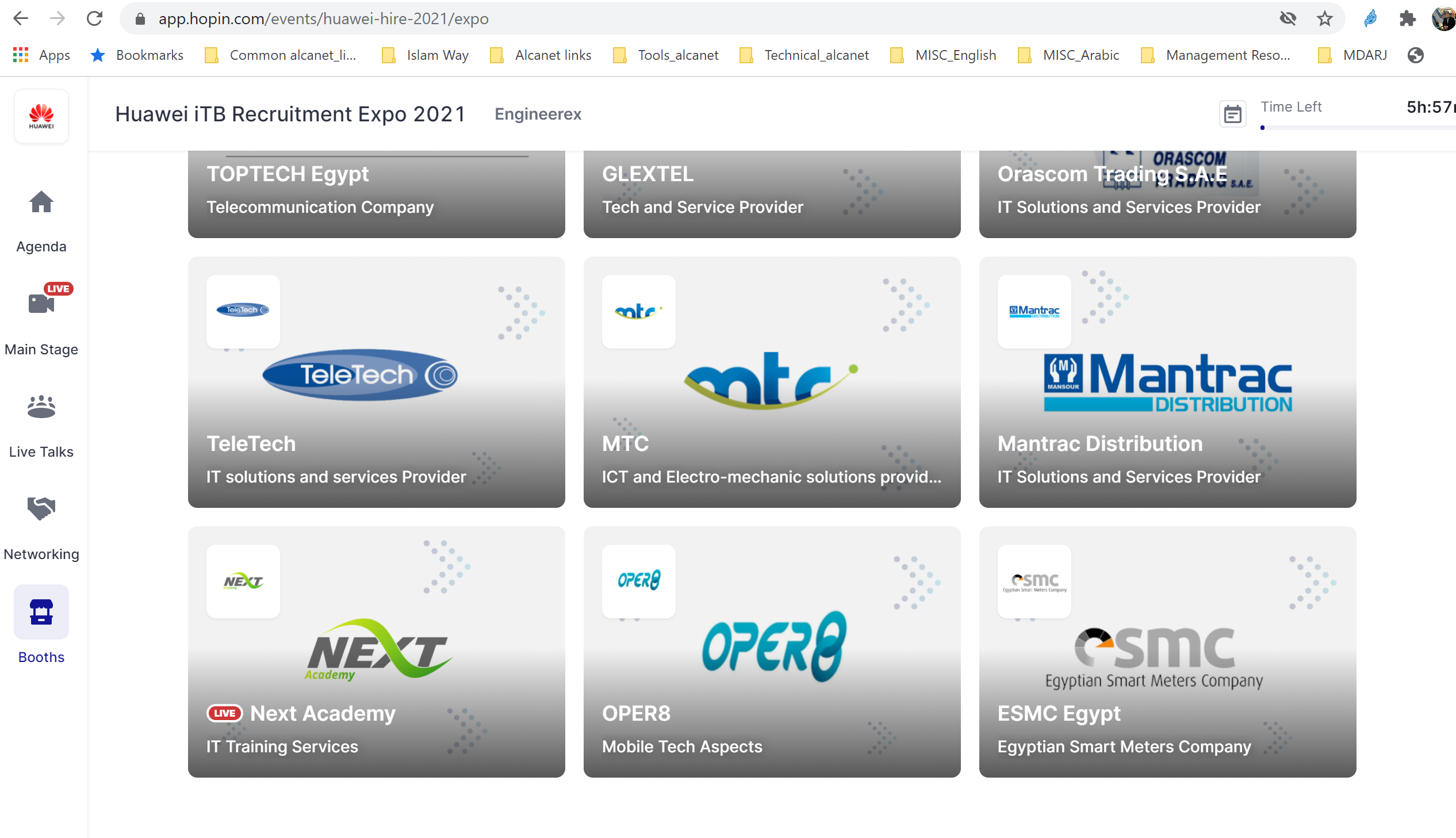The image size is (1456, 838).
Task: Bookmark this page with star icon
Action: 1324,19
